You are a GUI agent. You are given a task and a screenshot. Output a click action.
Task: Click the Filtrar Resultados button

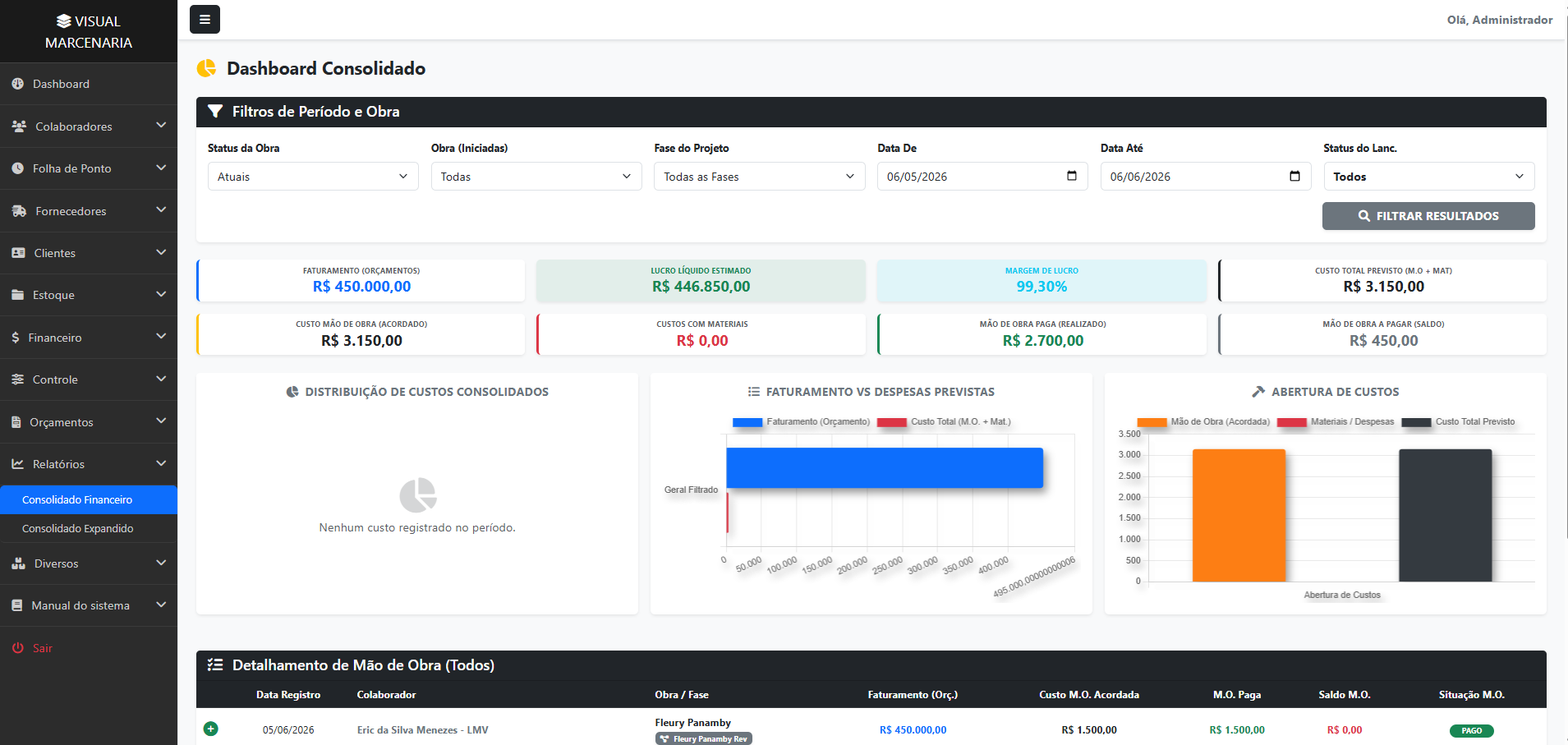1428,216
